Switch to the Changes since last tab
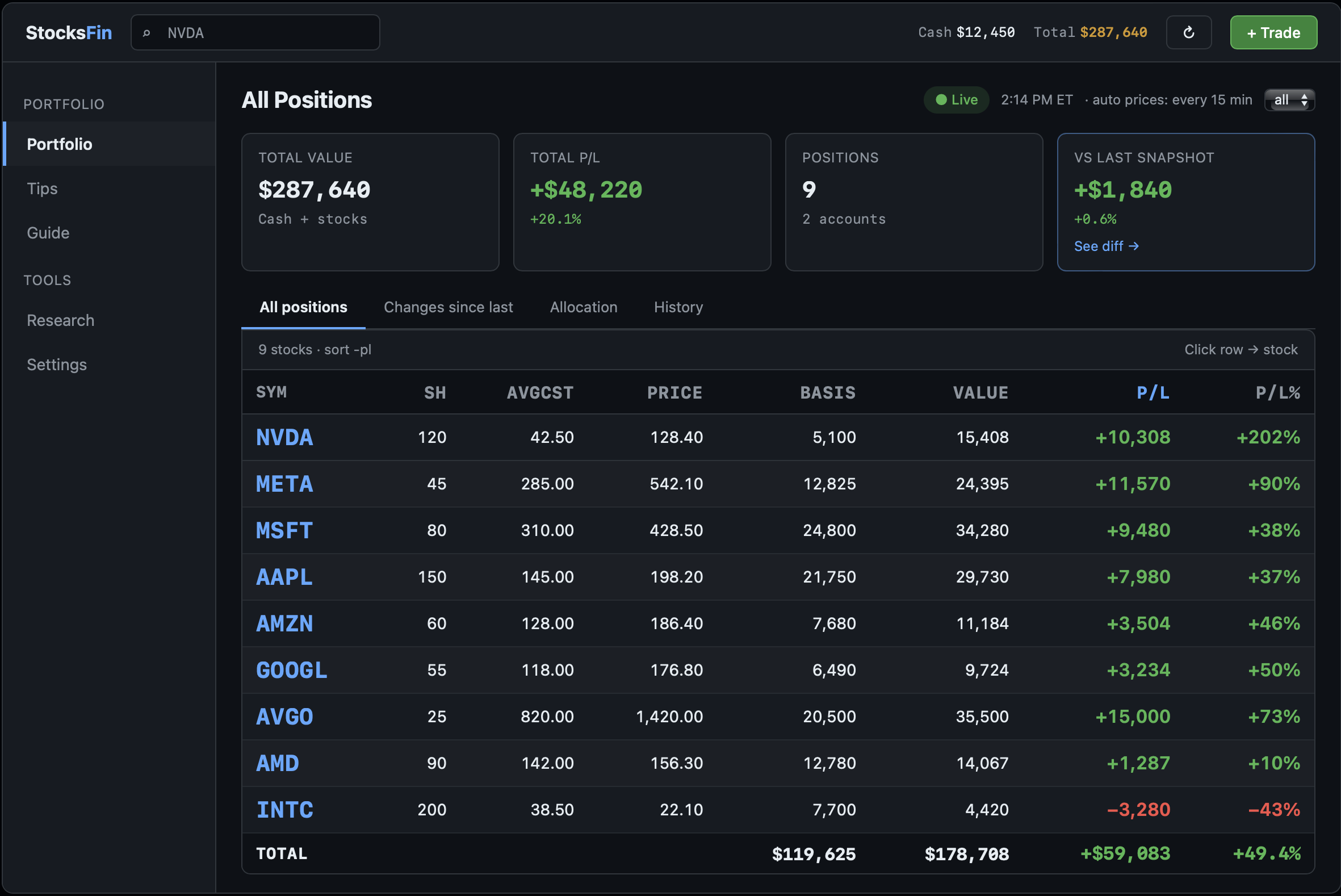 [448, 307]
